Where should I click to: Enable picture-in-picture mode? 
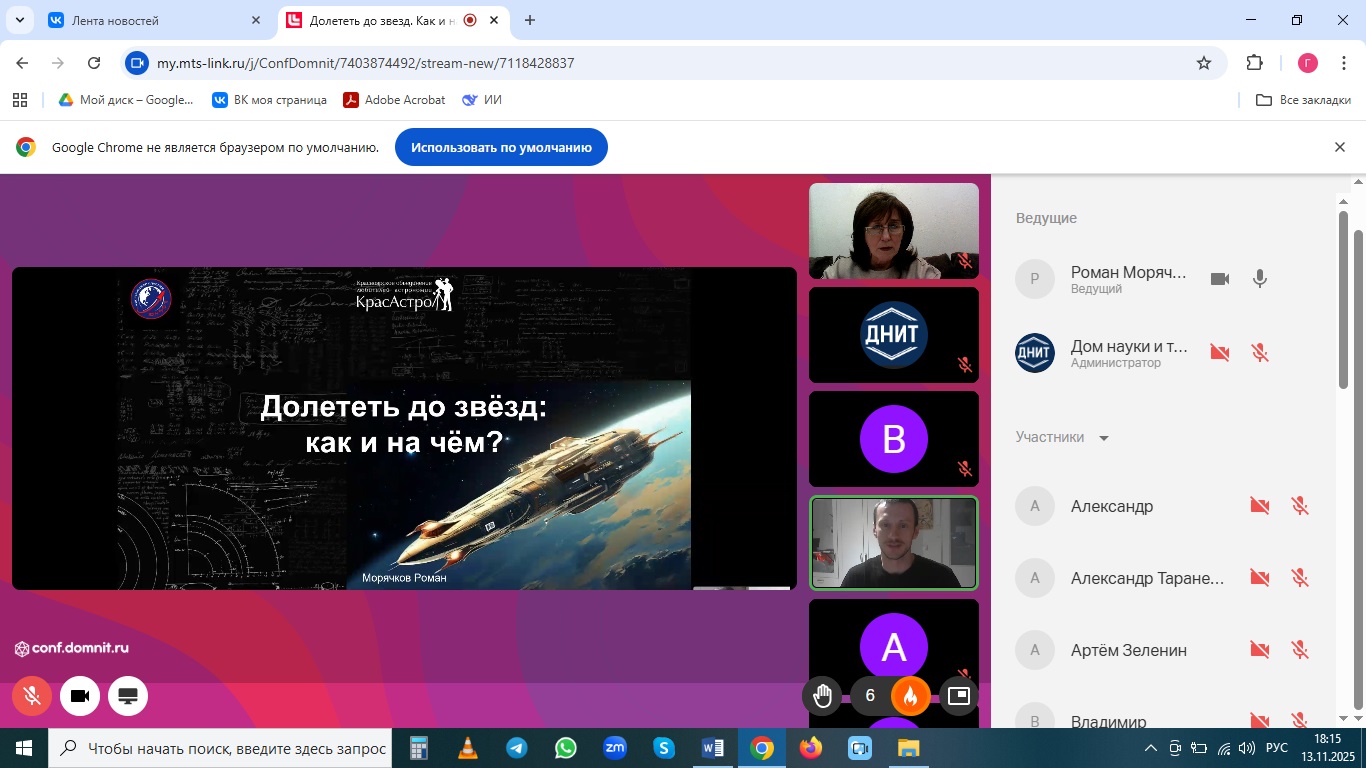point(959,696)
